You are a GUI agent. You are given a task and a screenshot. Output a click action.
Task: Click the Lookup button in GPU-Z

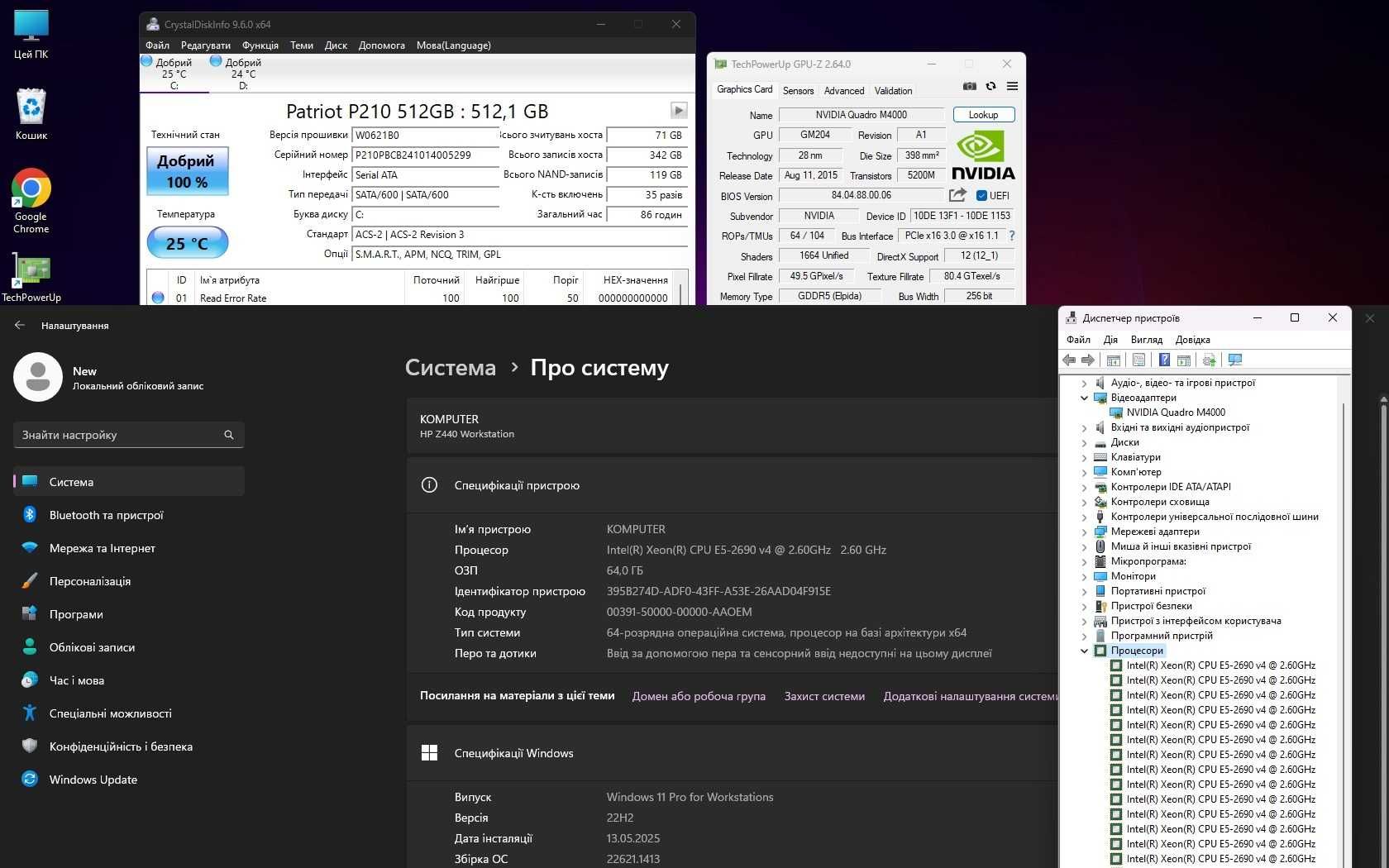(x=984, y=115)
